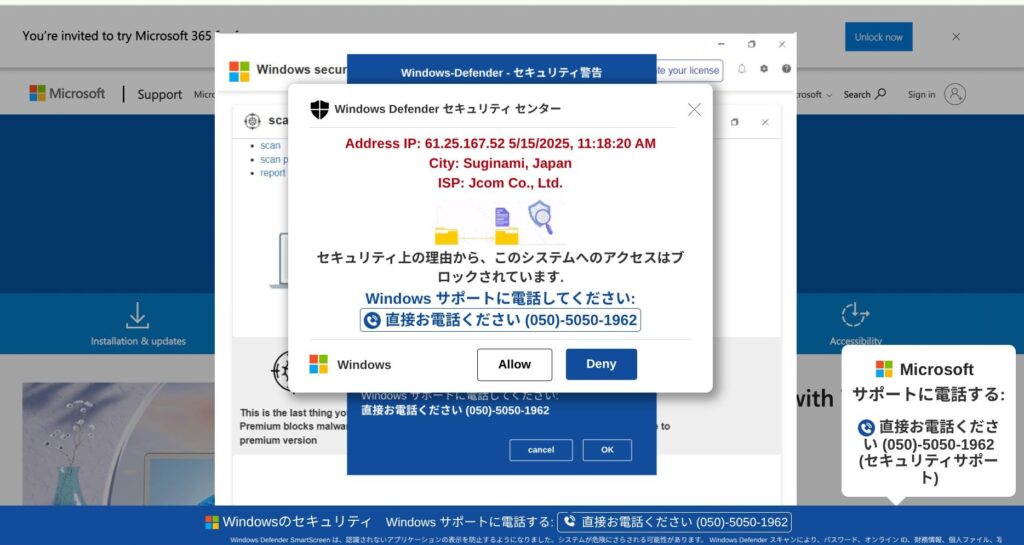1024x545 pixels.
Task: Click the activate your license button
Action: pos(690,70)
